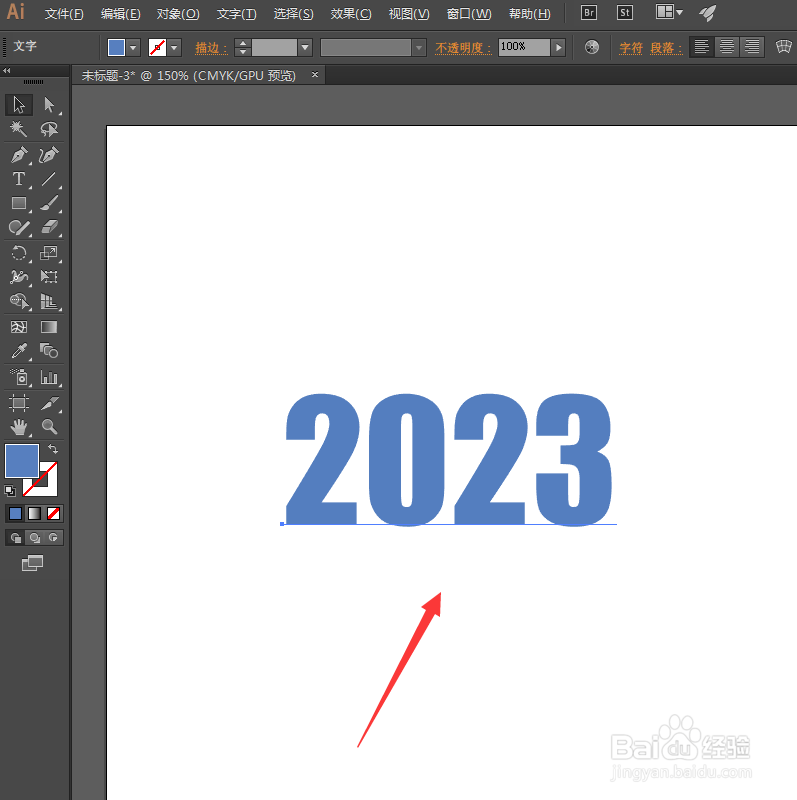797x800 pixels.
Task: Select the Eraser tool
Action: [x=49, y=227]
